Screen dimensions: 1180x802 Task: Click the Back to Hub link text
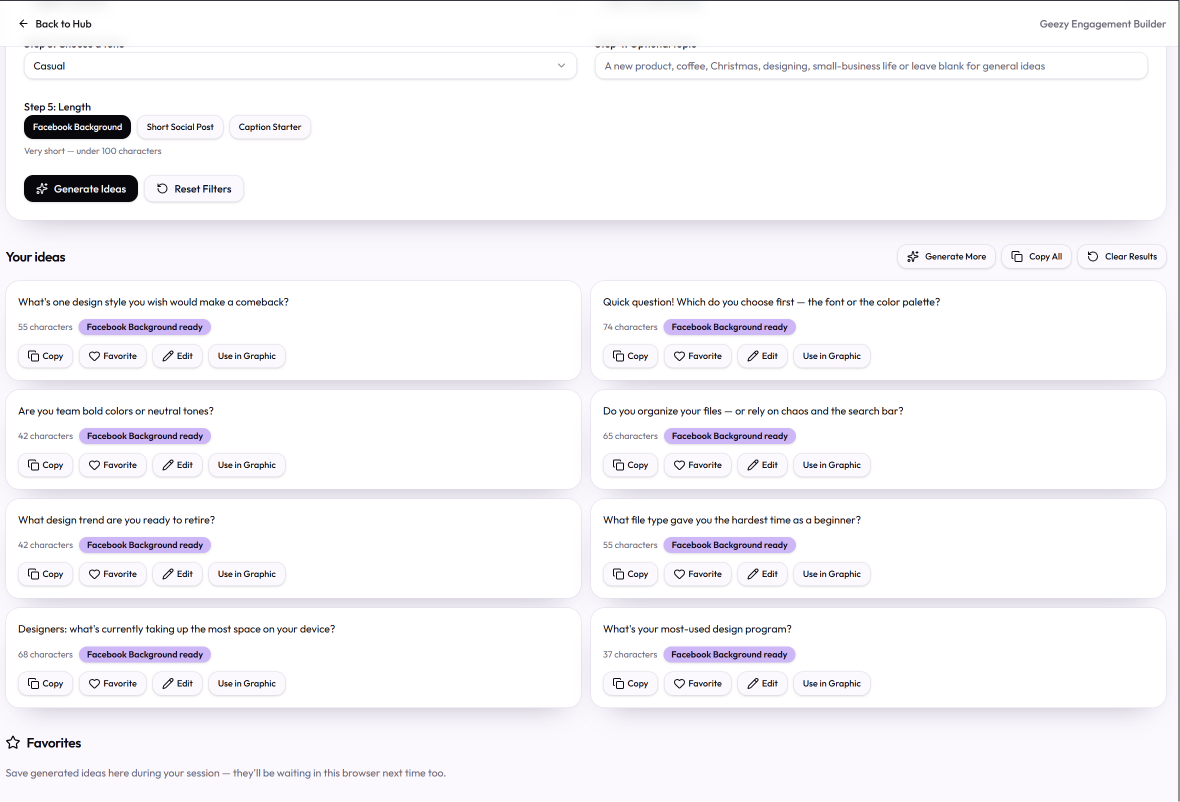click(x=63, y=24)
